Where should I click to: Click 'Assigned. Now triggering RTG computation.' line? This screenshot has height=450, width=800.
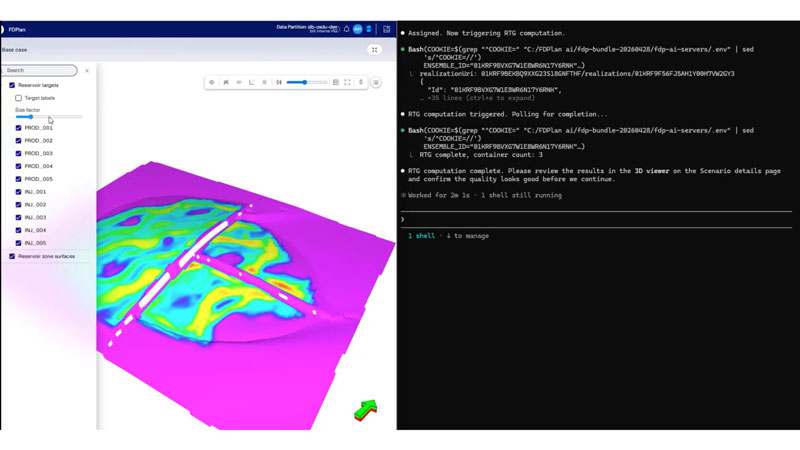(x=486, y=33)
